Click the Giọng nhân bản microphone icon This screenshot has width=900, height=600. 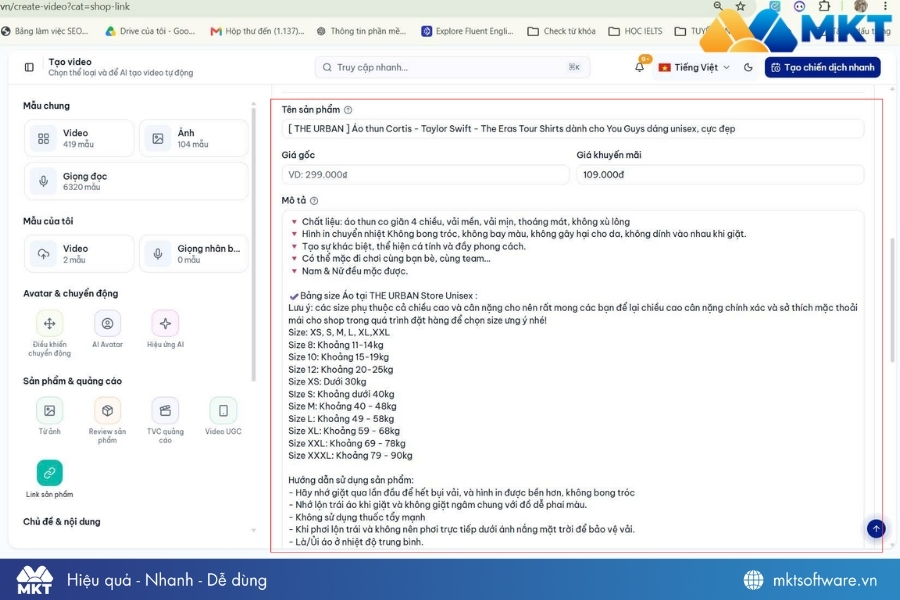coord(158,254)
